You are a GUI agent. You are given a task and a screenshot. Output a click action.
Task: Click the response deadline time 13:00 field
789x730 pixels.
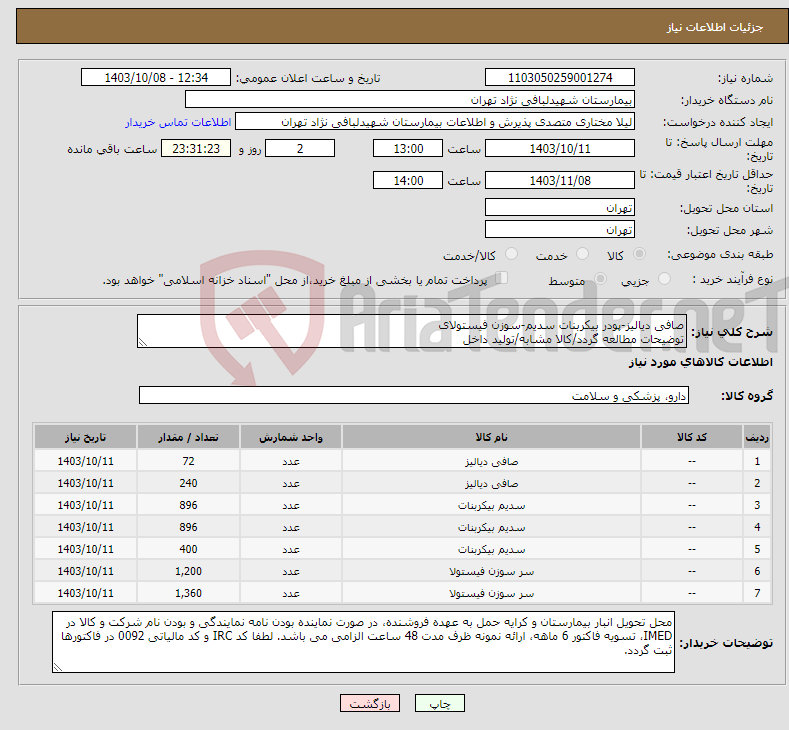coord(408,148)
